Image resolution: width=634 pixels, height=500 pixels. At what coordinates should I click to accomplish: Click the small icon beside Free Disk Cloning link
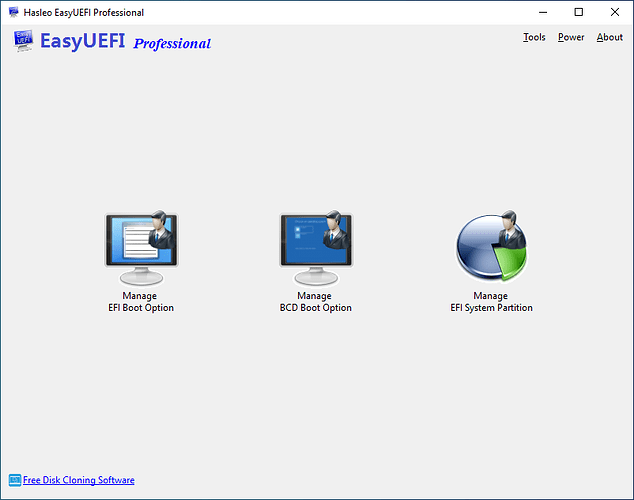click(14, 480)
